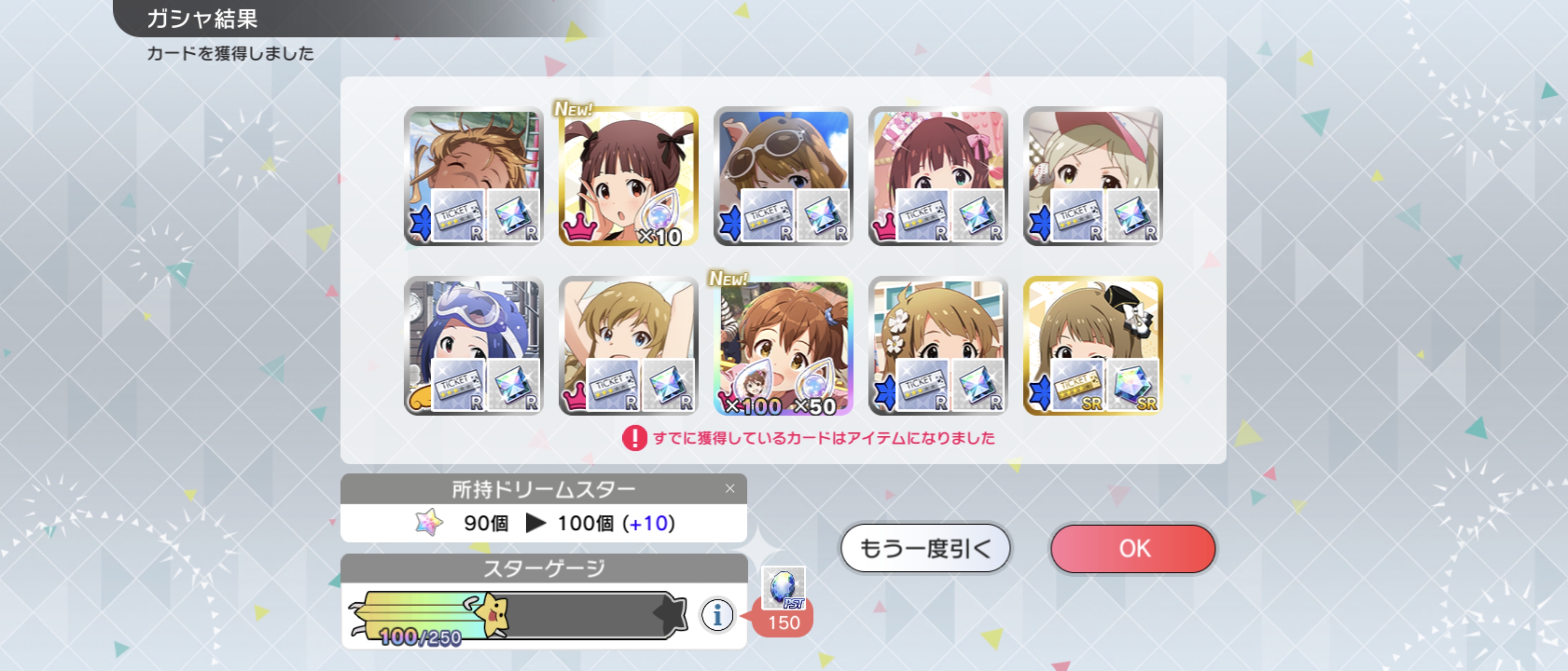Select the blue-haired girl with goggles card
This screenshot has width=1568, height=671.
coord(473,346)
